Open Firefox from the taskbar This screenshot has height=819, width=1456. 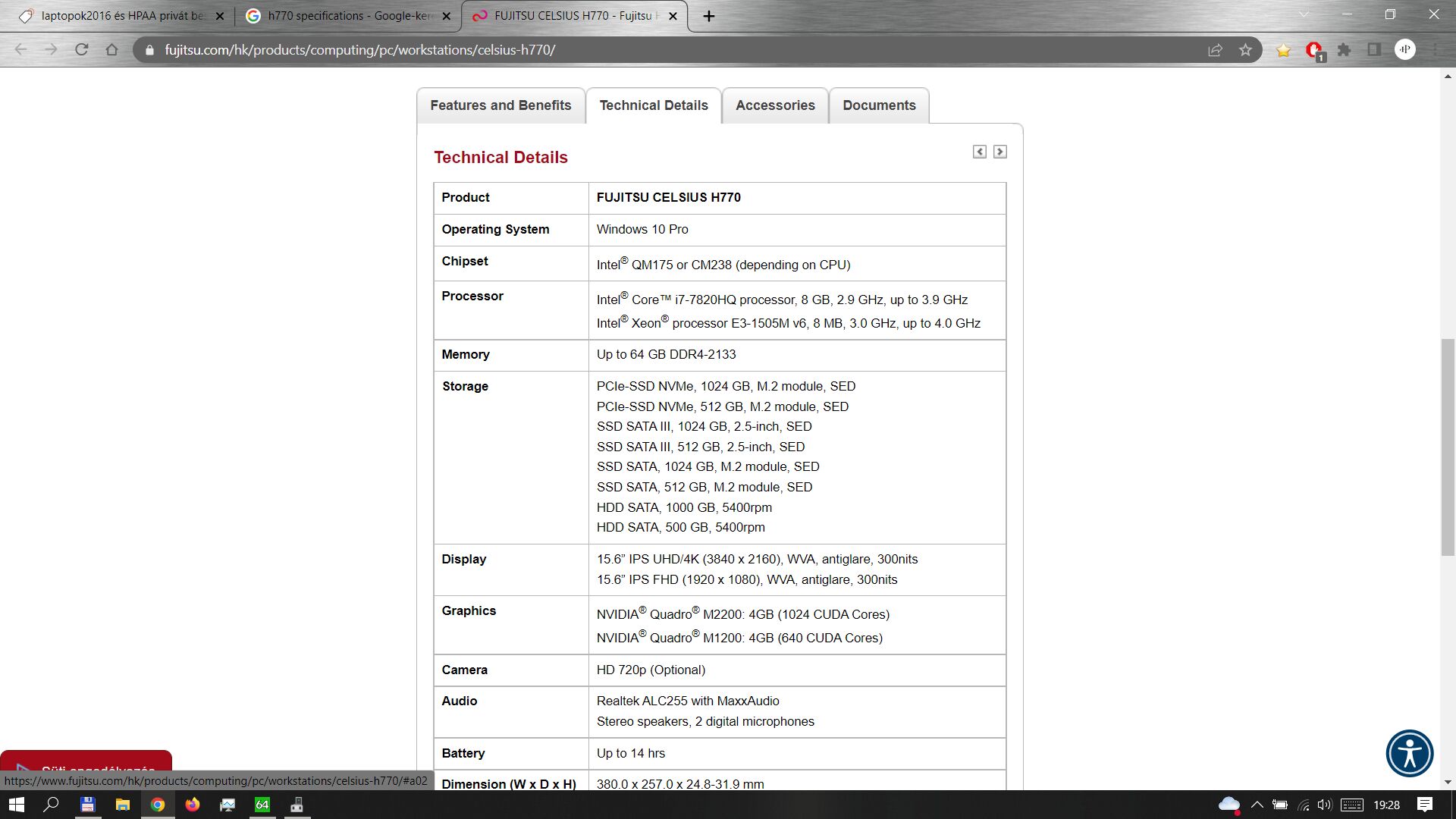click(192, 805)
